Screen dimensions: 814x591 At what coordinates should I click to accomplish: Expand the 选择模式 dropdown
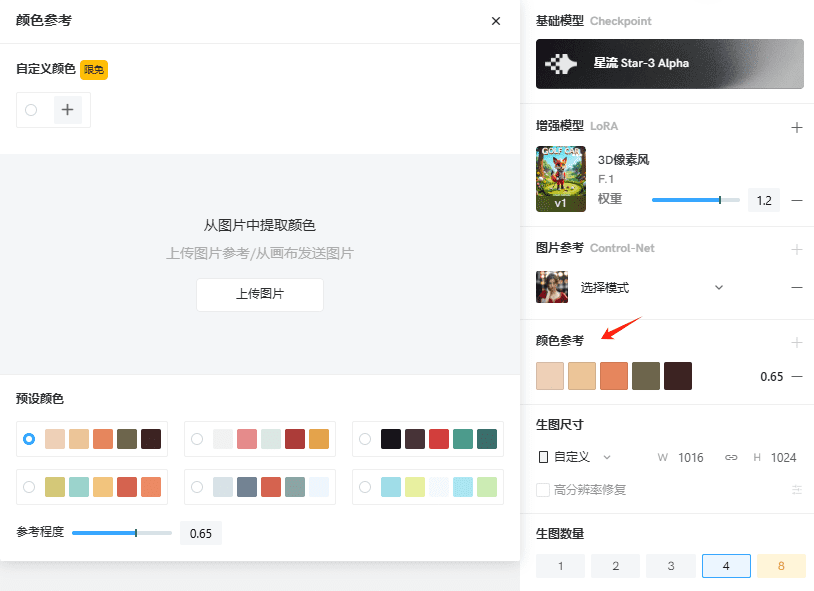[x=718, y=287]
